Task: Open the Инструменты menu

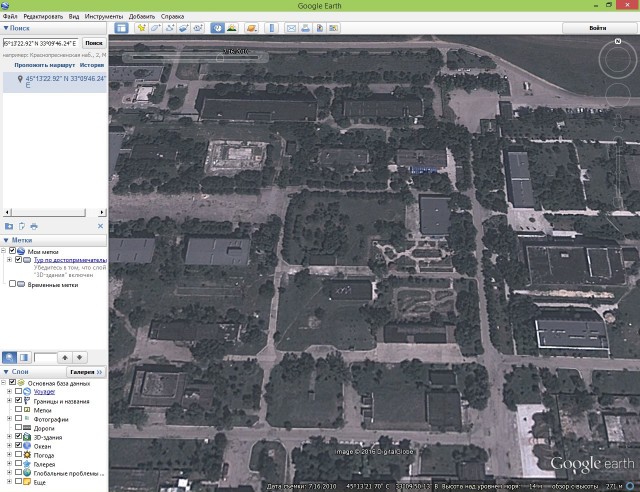Action: click(x=104, y=16)
